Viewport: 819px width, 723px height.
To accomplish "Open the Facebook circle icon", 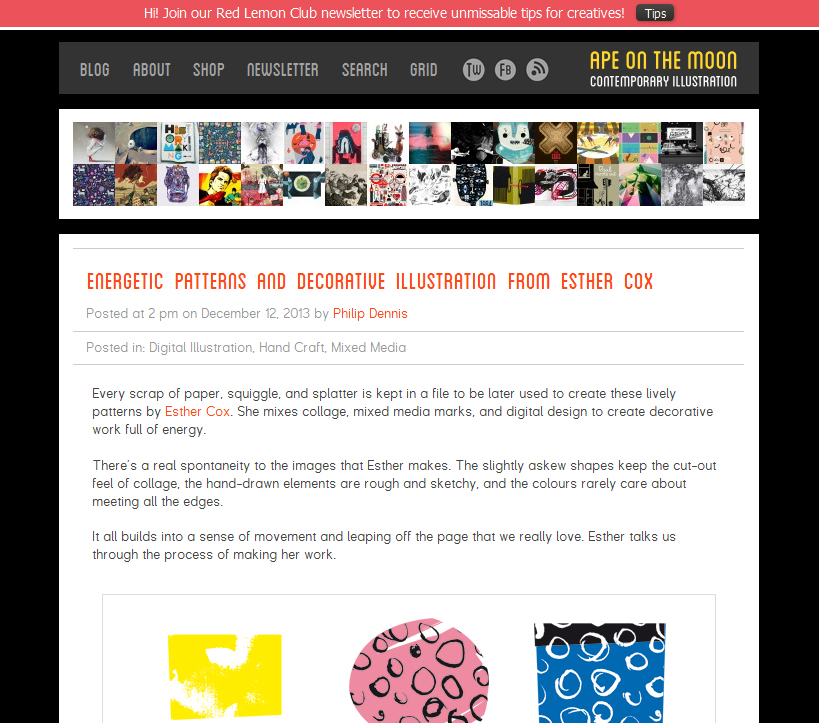I will pos(505,69).
